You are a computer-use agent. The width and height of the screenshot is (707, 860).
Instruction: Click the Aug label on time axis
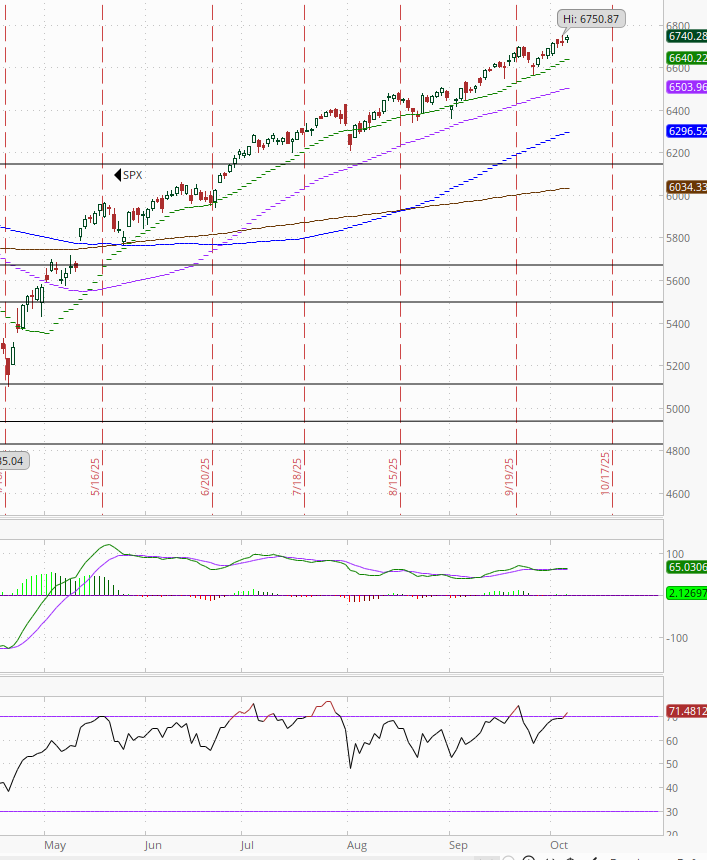click(x=357, y=845)
